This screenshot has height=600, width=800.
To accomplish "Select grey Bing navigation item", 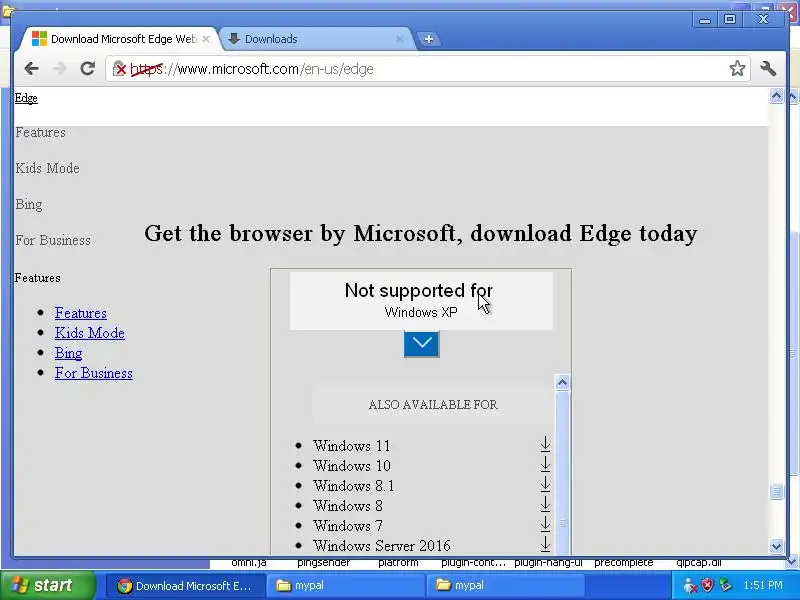I will [29, 205].
